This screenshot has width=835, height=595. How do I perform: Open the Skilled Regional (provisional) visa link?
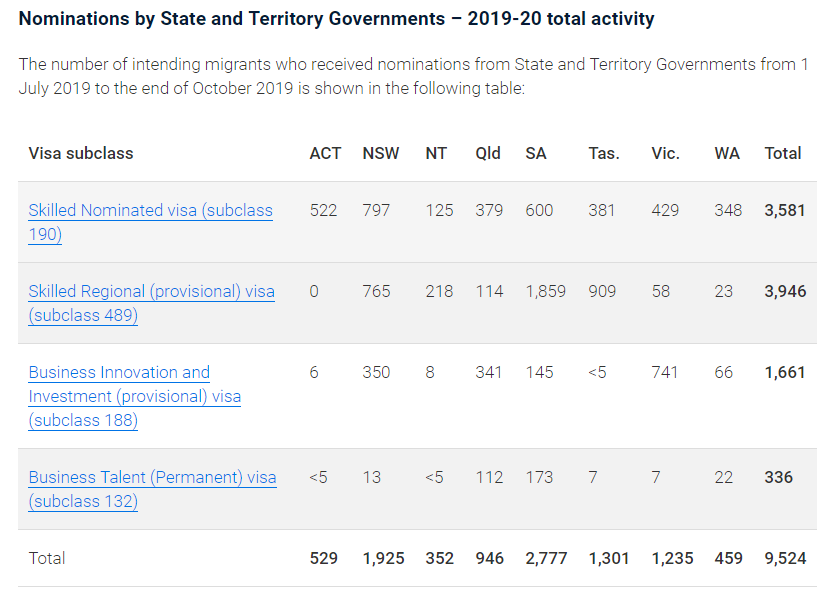point(151,292)
